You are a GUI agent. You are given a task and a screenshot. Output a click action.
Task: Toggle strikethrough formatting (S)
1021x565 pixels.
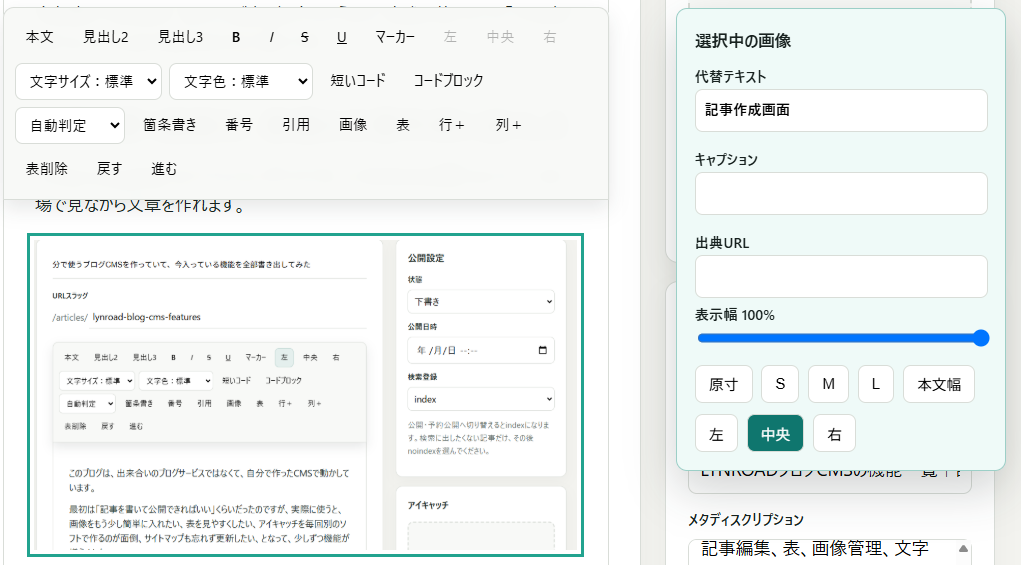[305, 37]
